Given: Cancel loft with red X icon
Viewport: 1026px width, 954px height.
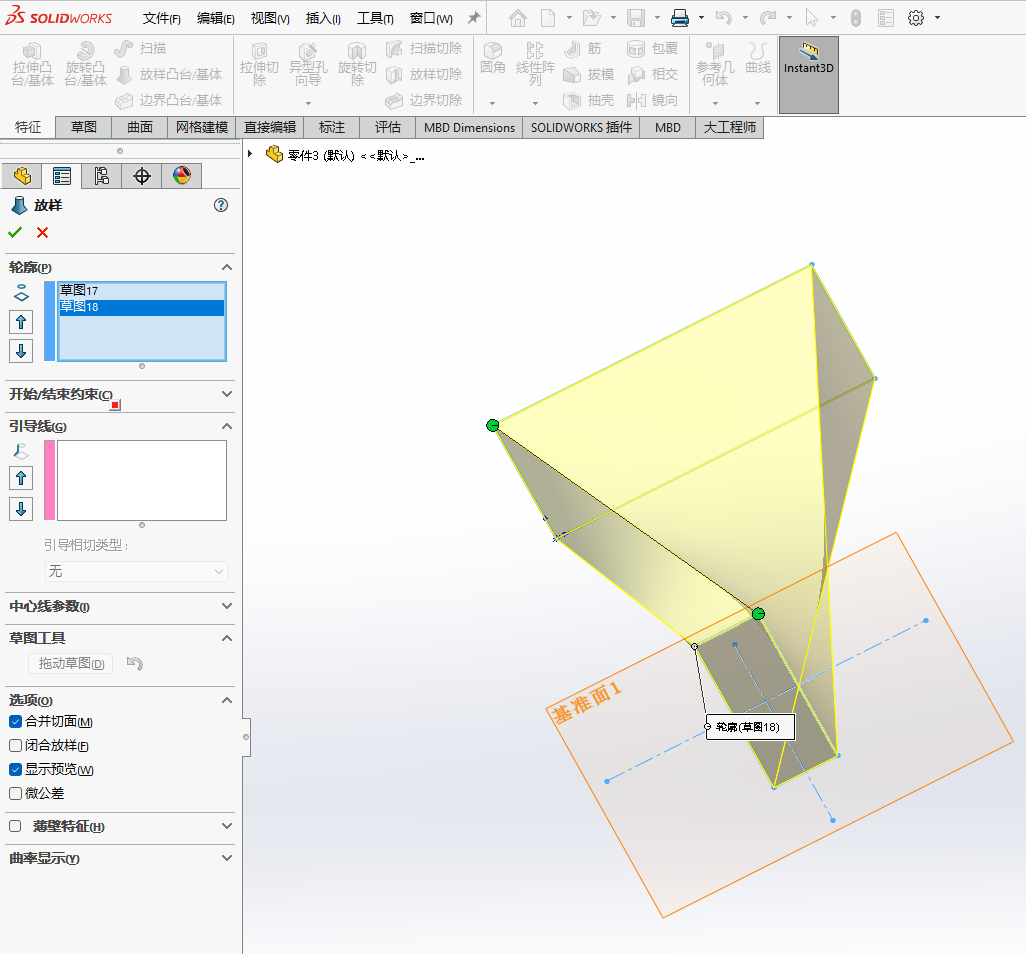Looking at the screenshot, I should (x=42, y=232).
